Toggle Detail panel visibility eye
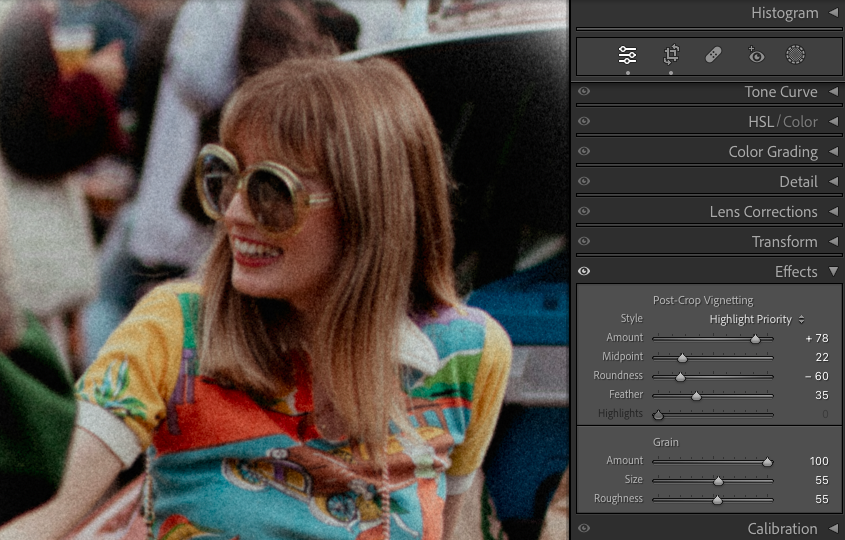Screen dimensions: 845x540 584,182
